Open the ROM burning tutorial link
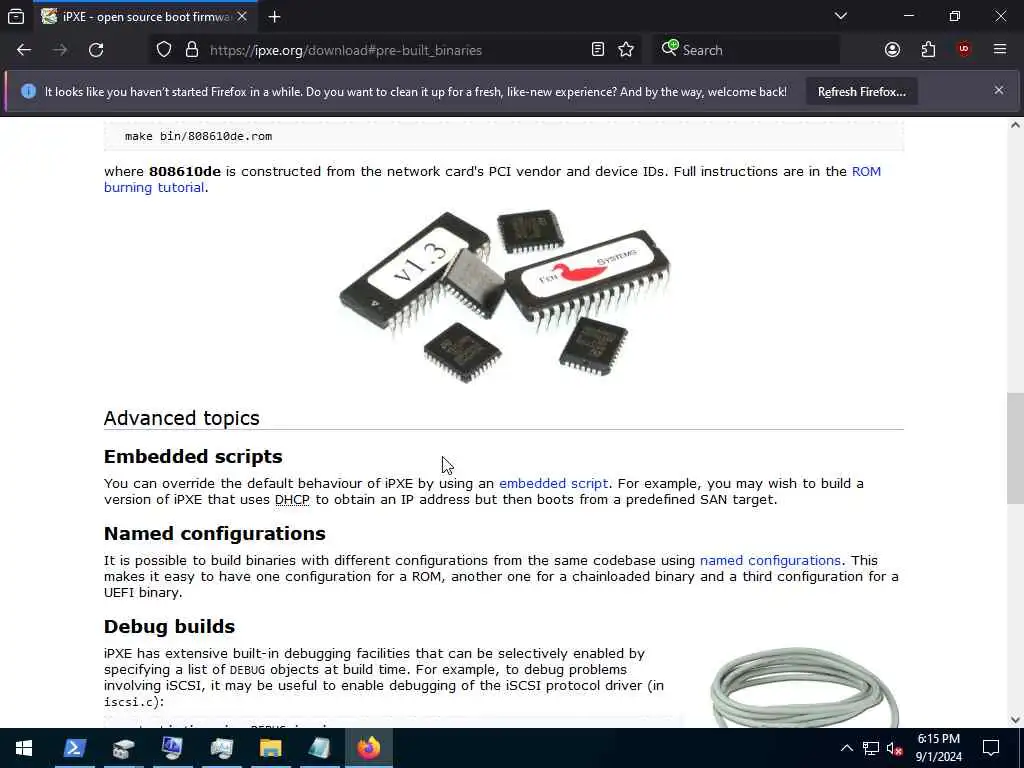 point(492,180)
